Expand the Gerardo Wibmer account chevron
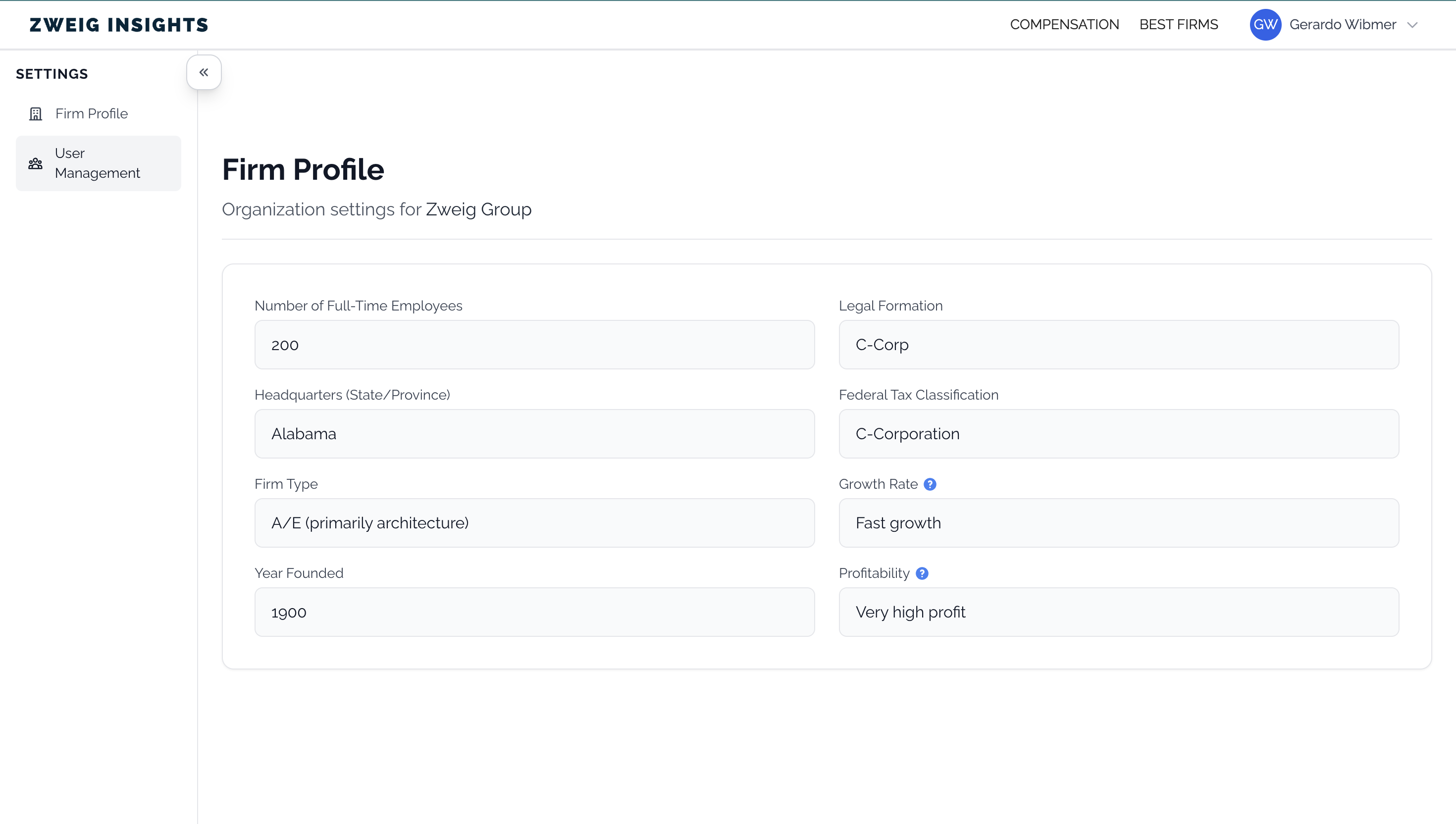 click(1412, 25)
